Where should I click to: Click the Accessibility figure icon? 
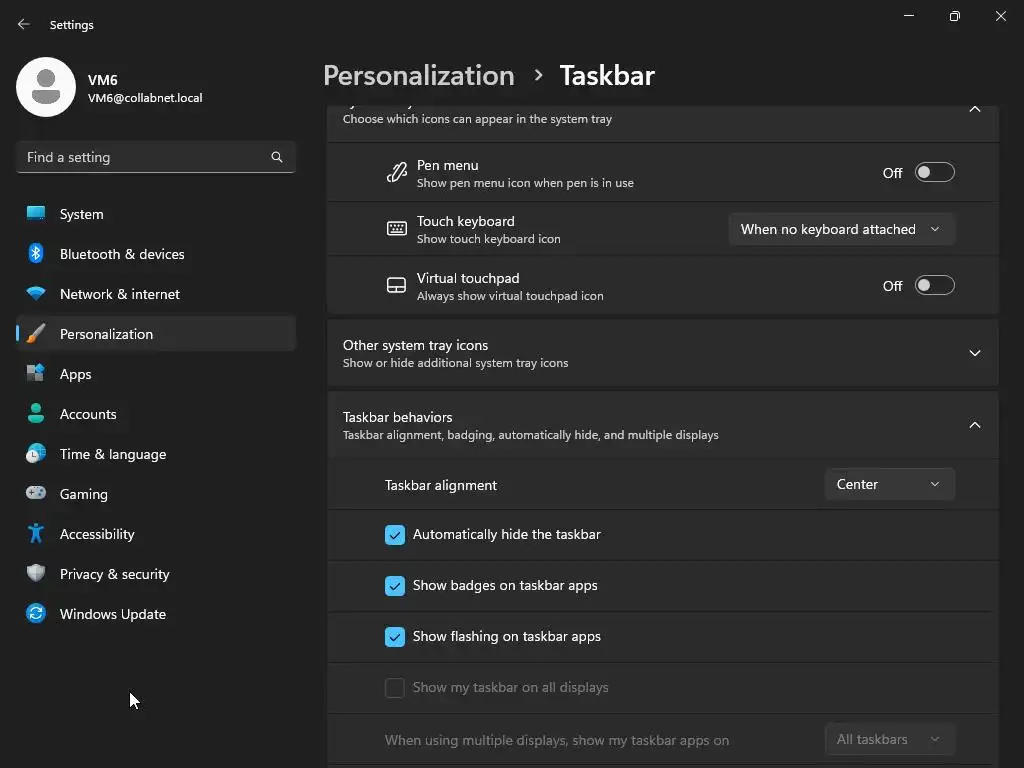[x=36, y=534]
